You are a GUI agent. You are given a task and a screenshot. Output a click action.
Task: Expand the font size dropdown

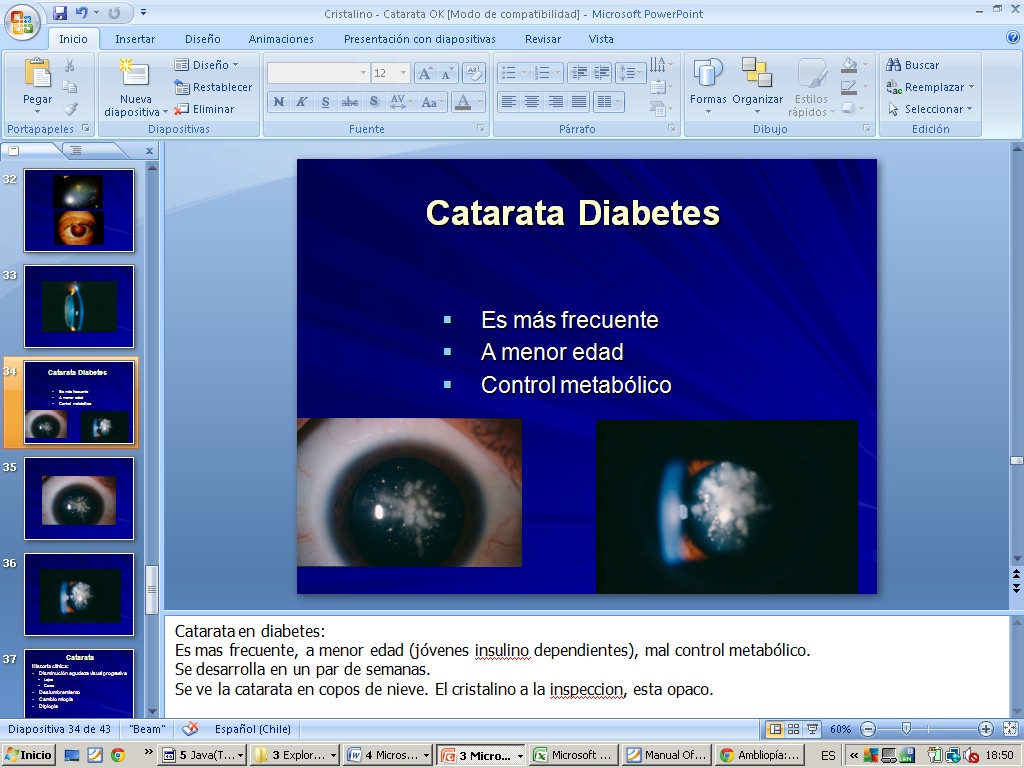click(404, 73)
